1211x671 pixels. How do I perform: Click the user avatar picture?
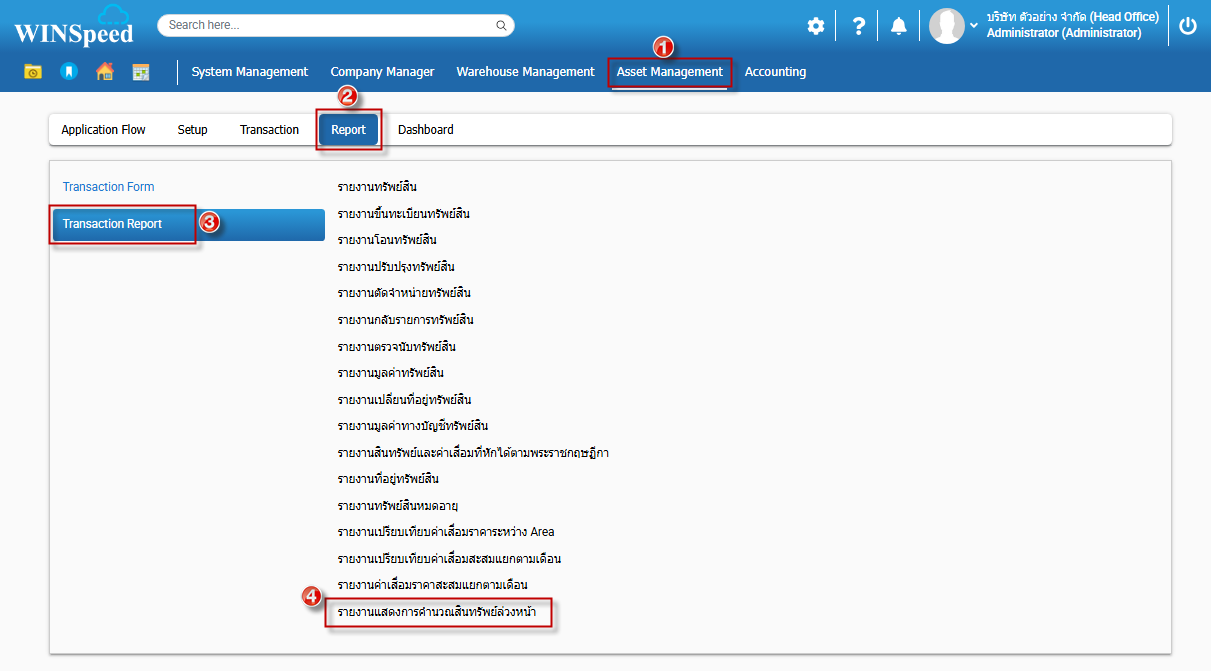(x=946, y=26)
